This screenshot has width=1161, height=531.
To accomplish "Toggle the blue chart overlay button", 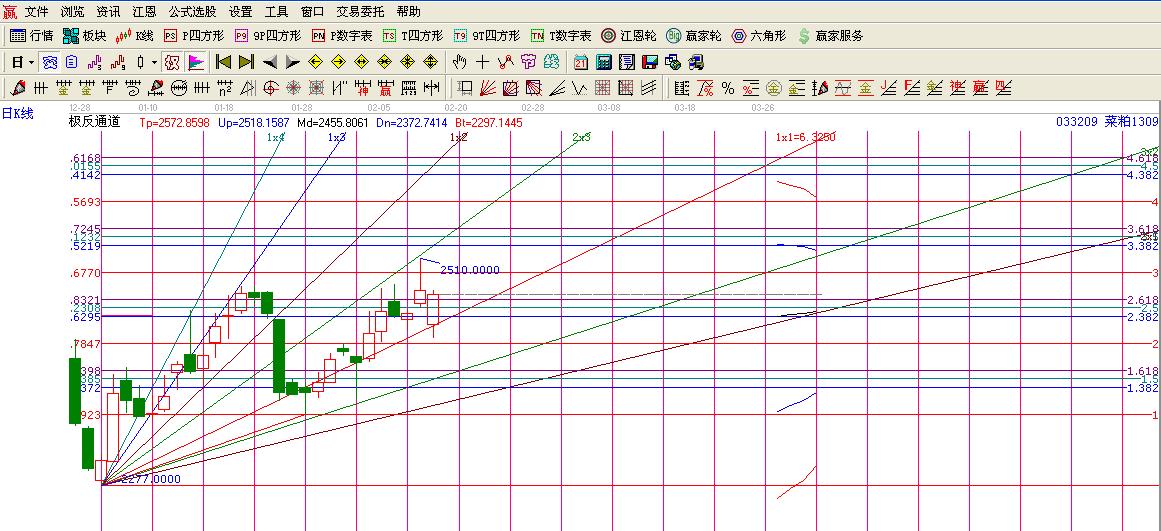I will coord(49,62).
